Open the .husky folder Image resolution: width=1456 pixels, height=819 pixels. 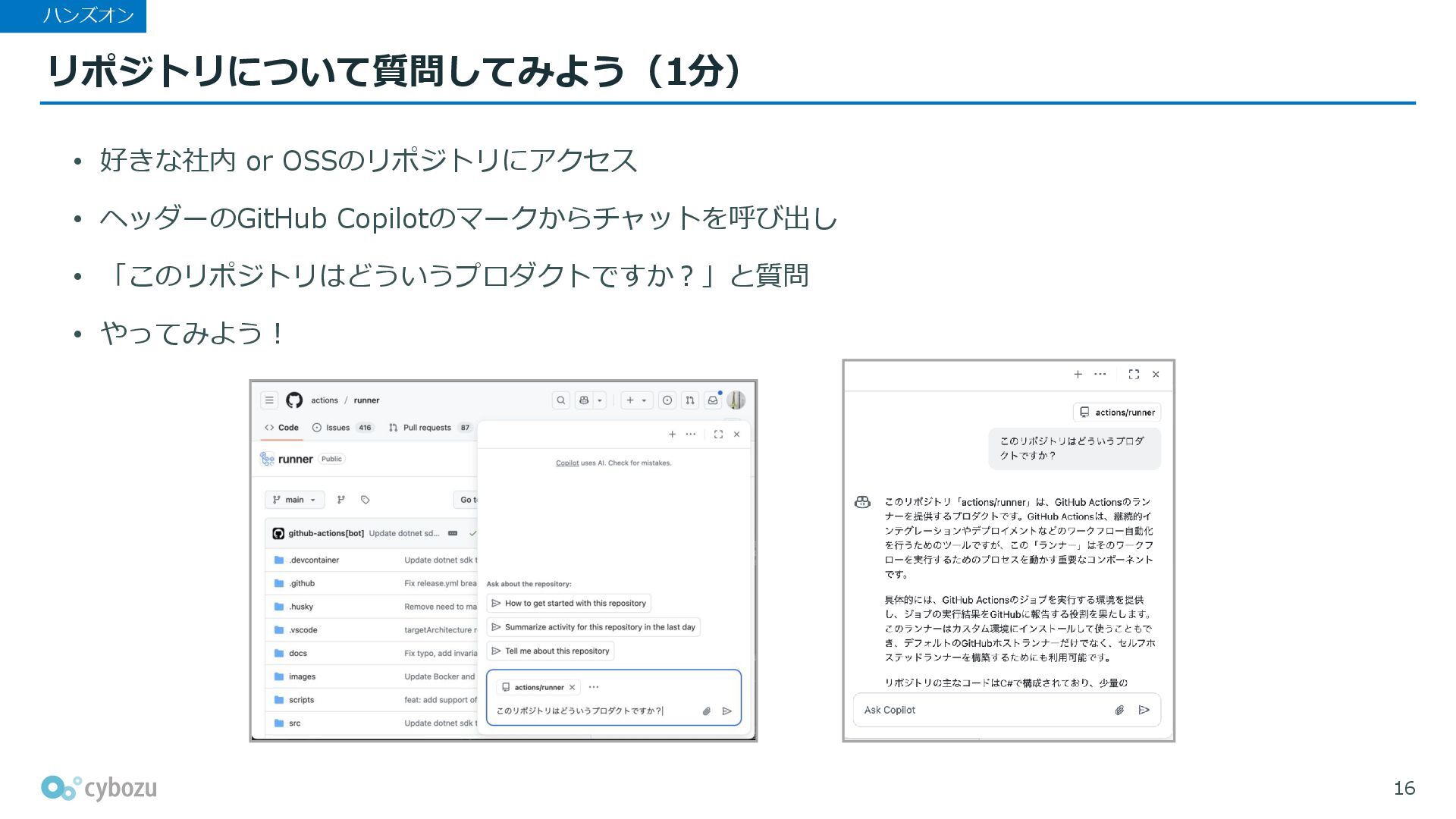pyautogui.click(x=300, y=607)
